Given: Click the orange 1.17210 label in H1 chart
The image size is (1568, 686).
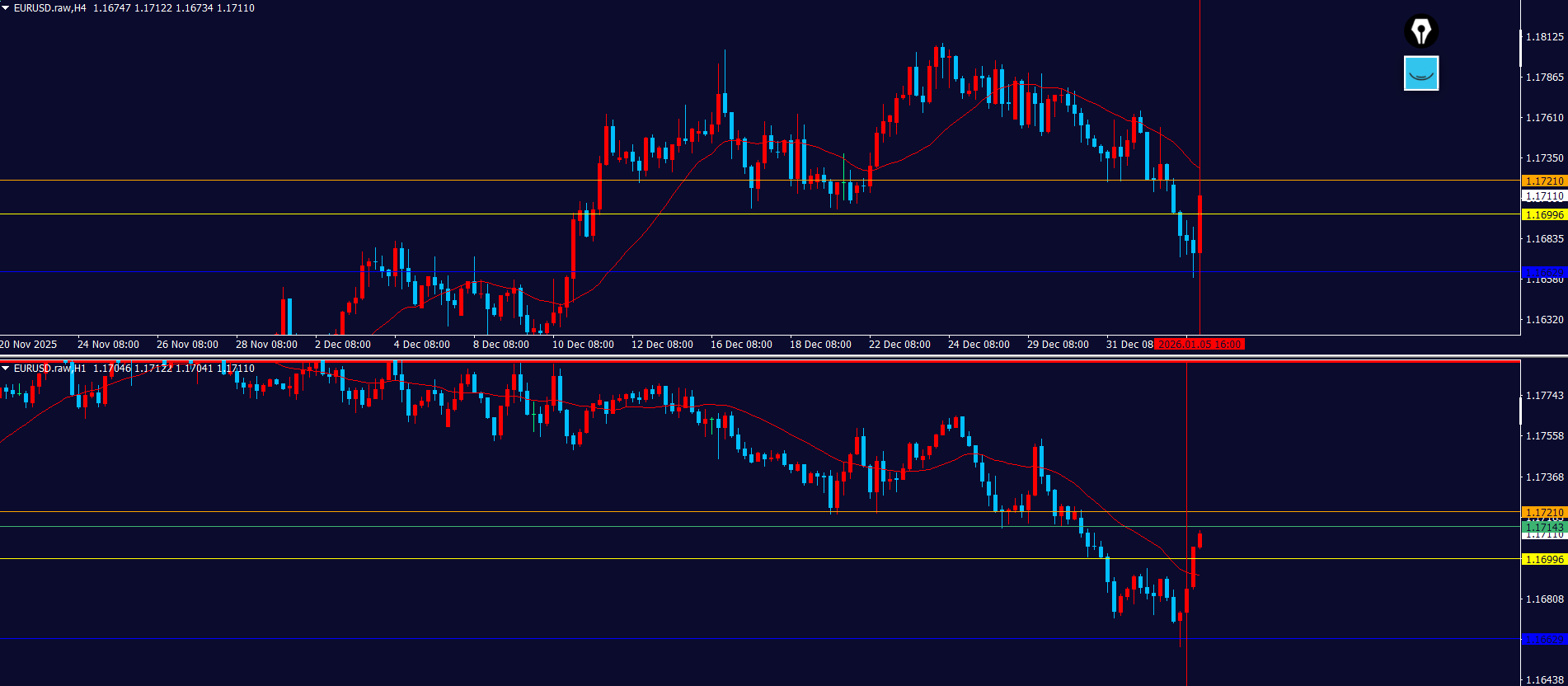Looking at the screenshot, I should (1543, 513).
